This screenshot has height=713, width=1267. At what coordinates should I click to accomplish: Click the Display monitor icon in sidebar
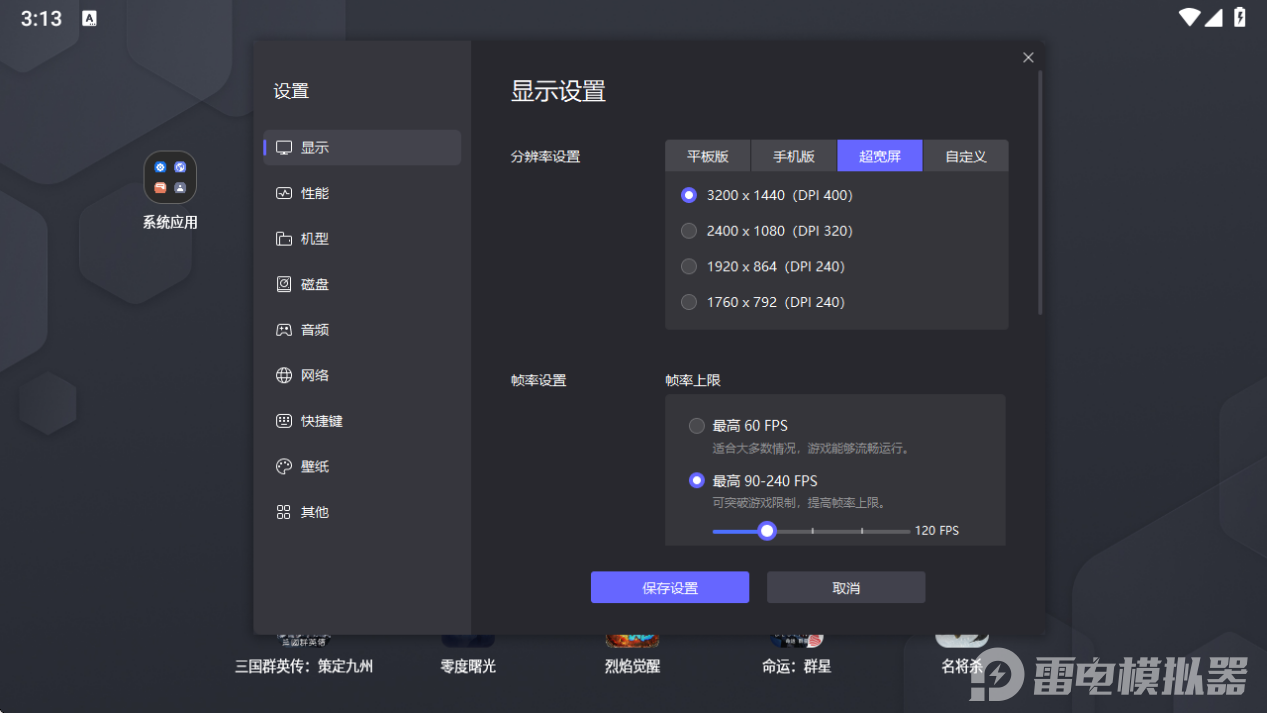pos(284,147)
